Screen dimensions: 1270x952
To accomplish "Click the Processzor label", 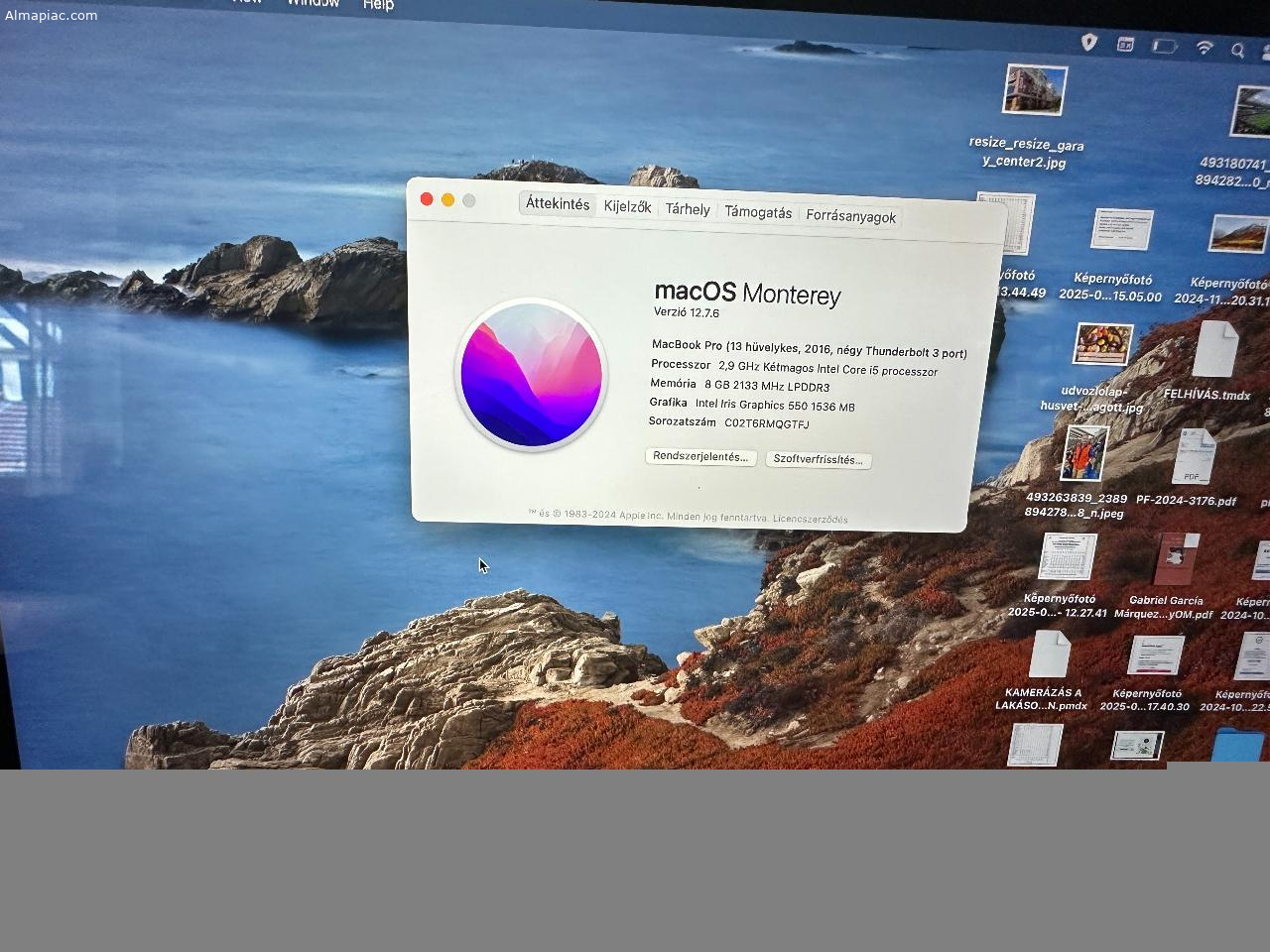I will click(x=681, y=364).
